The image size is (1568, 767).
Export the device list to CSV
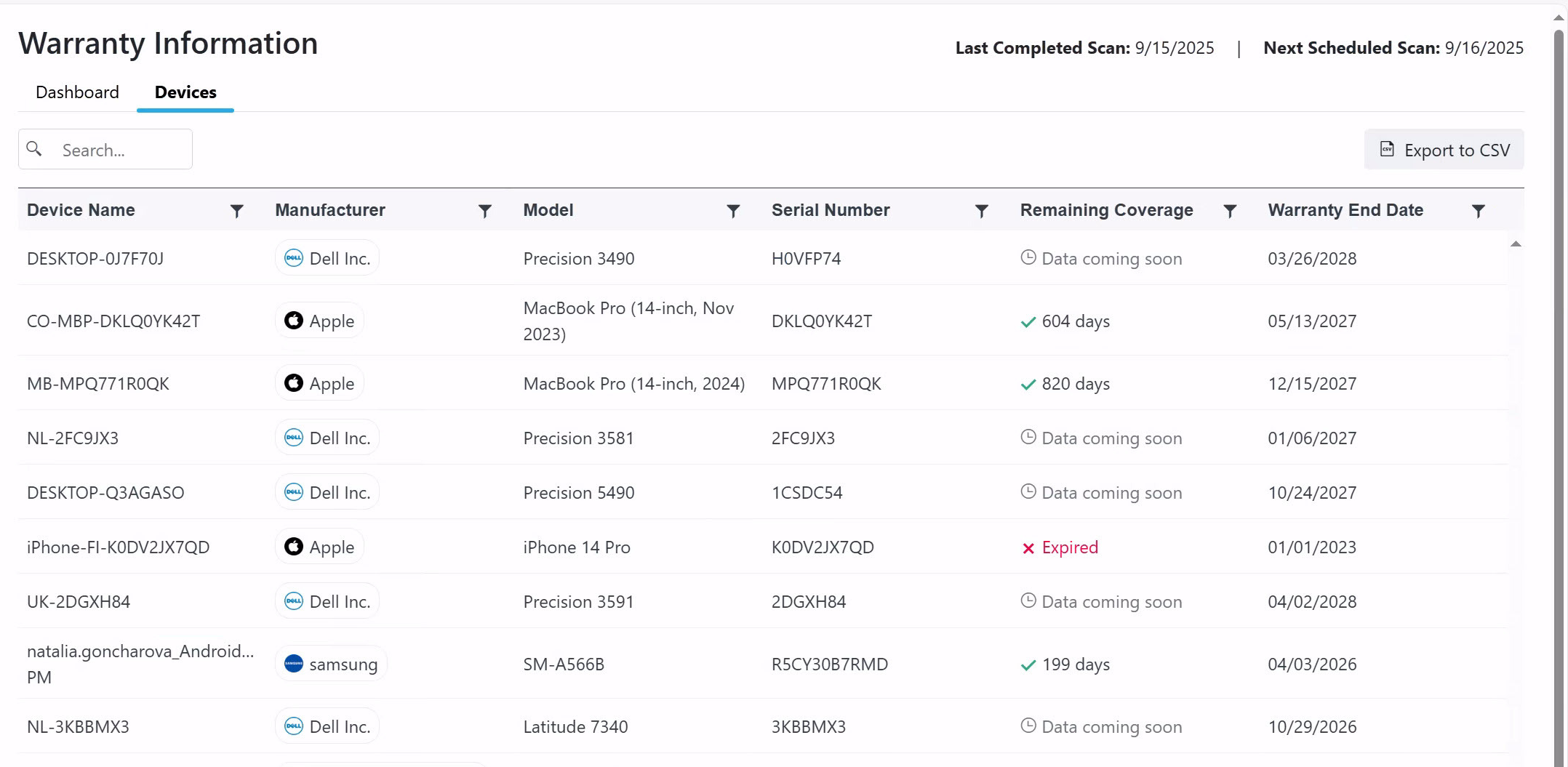[1444, 150]
